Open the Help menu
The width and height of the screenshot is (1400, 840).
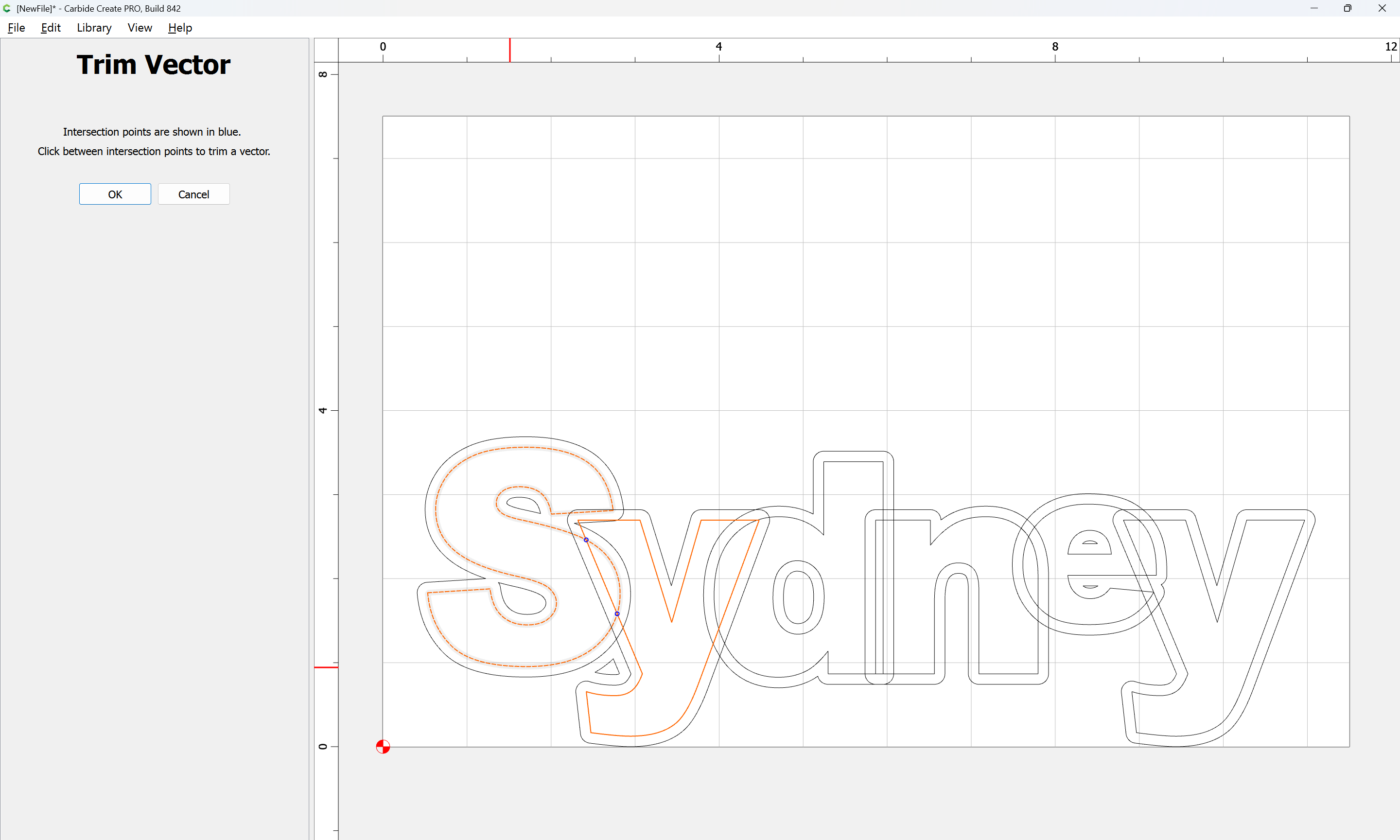point(180,28)
